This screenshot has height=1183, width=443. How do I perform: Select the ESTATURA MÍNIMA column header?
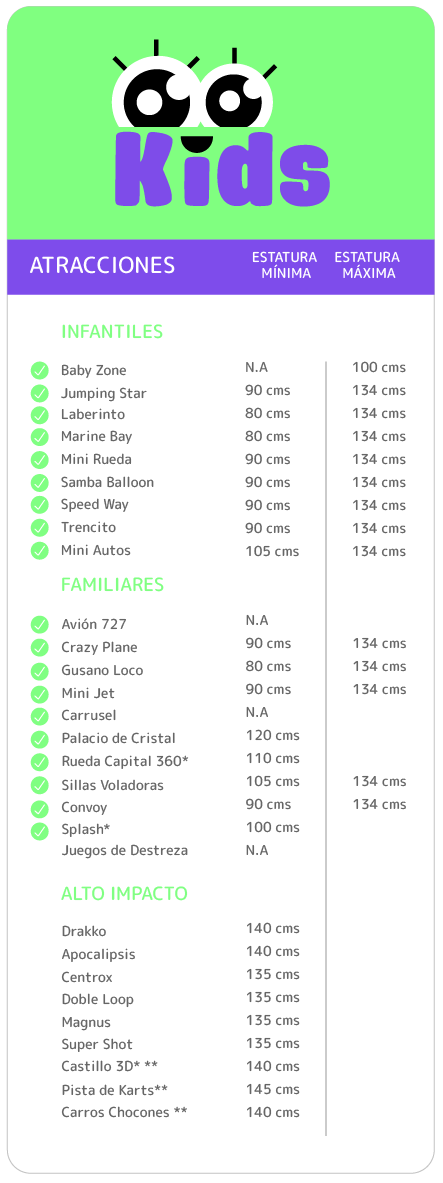(x=285, y=266)
